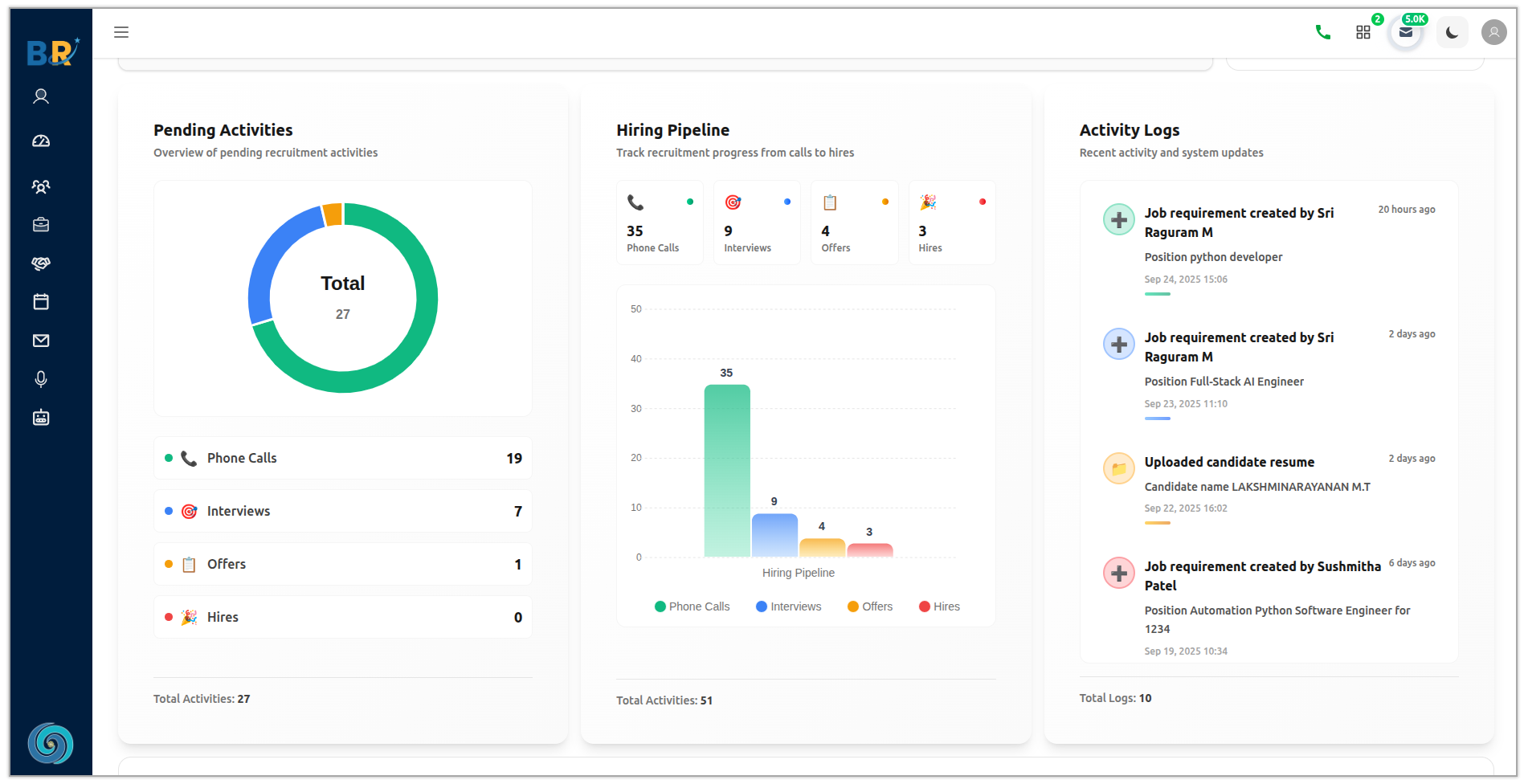Image resolution: width=1524 pixels, height=784 pixels.
Task: Open the dashboard gauge sidebar icon
Action: tap(41, 141)
